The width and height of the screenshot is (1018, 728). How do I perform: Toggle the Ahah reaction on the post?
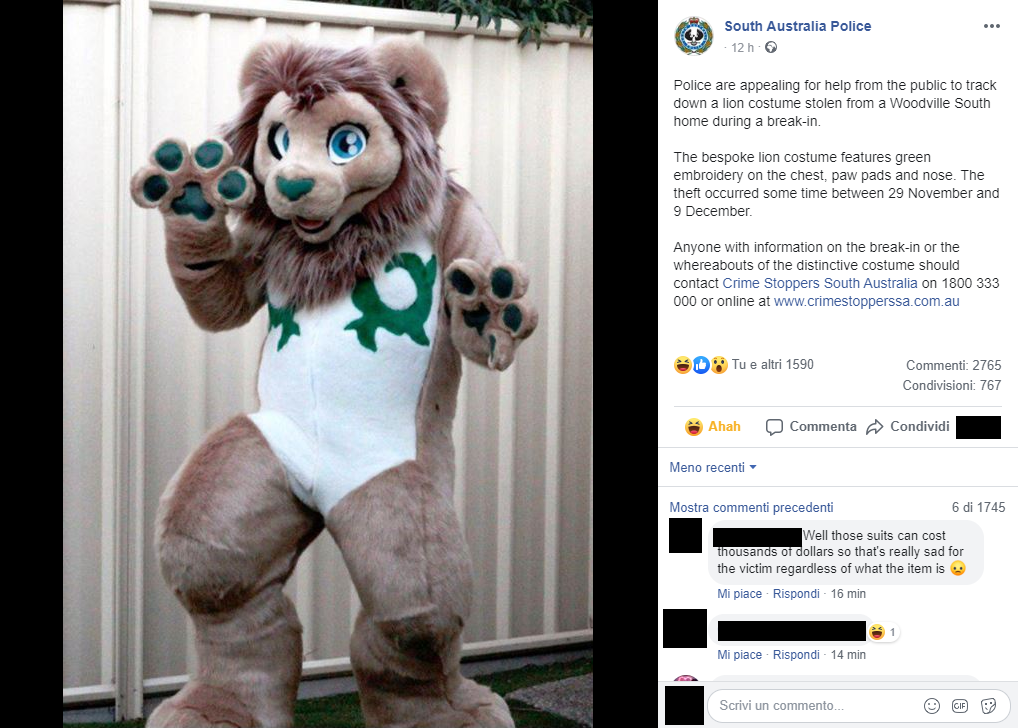713,427
